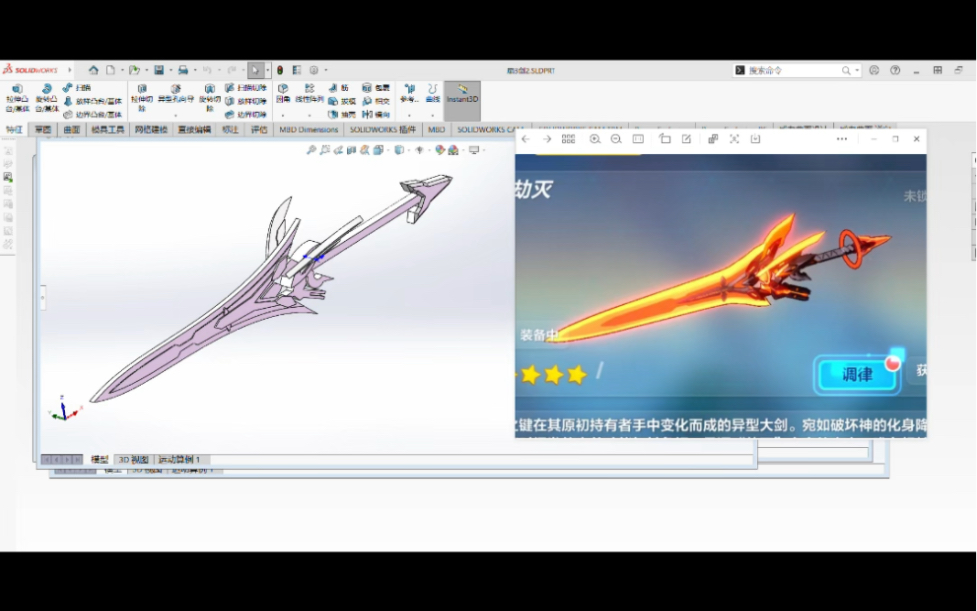
Task: Expand the SolidWorks logo menu arrow
Action: tap(70, 70)
